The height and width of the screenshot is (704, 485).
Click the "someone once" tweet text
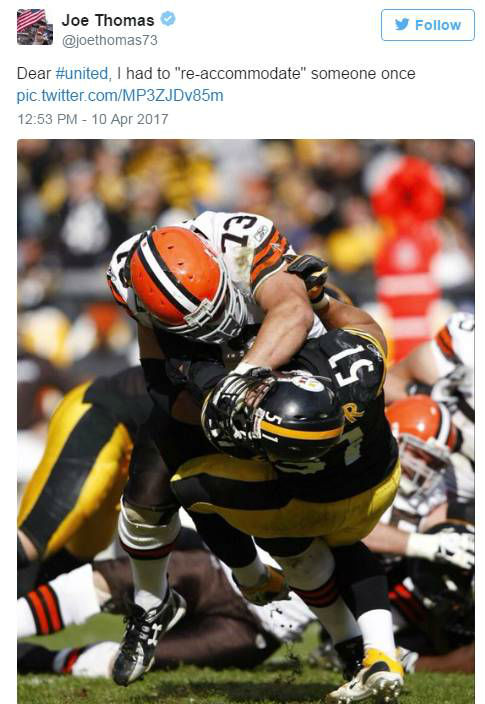coord(363,73)
